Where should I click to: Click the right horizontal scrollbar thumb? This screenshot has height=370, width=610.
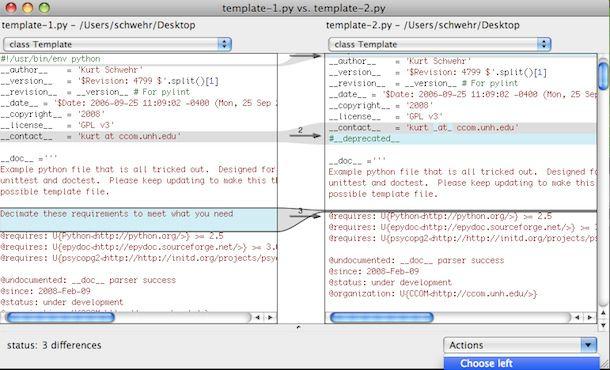pos(382,317)
